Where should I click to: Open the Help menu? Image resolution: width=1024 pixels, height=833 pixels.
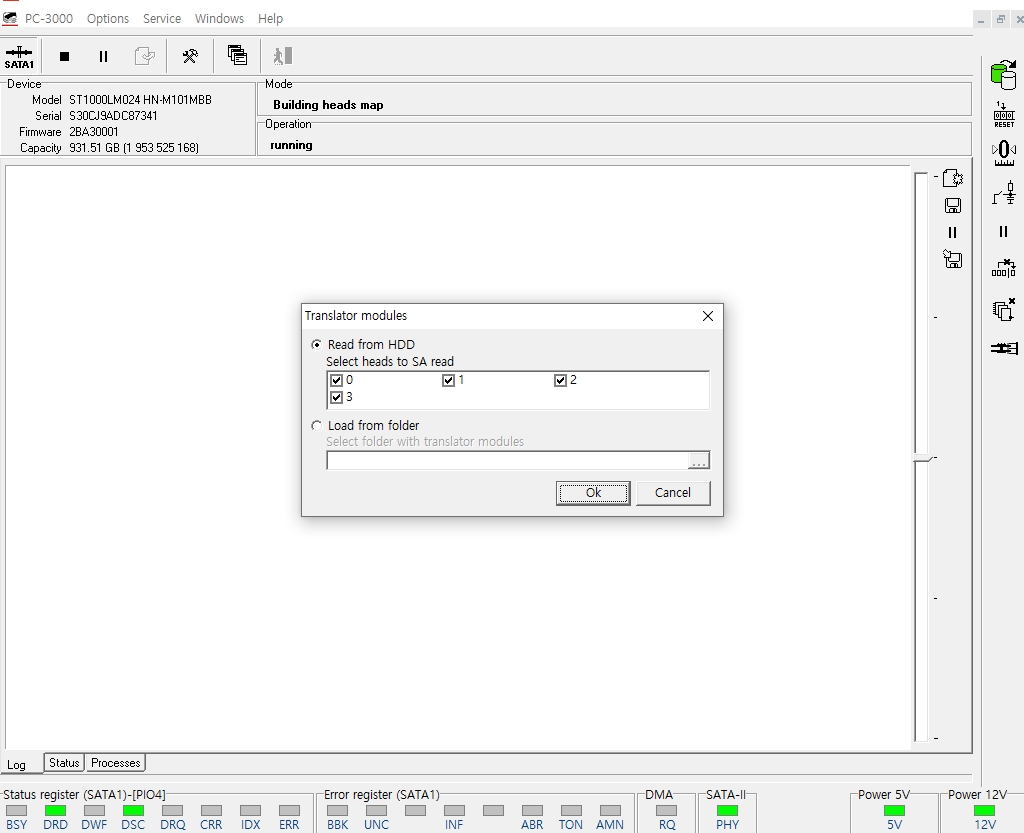[x=270, y=18]
